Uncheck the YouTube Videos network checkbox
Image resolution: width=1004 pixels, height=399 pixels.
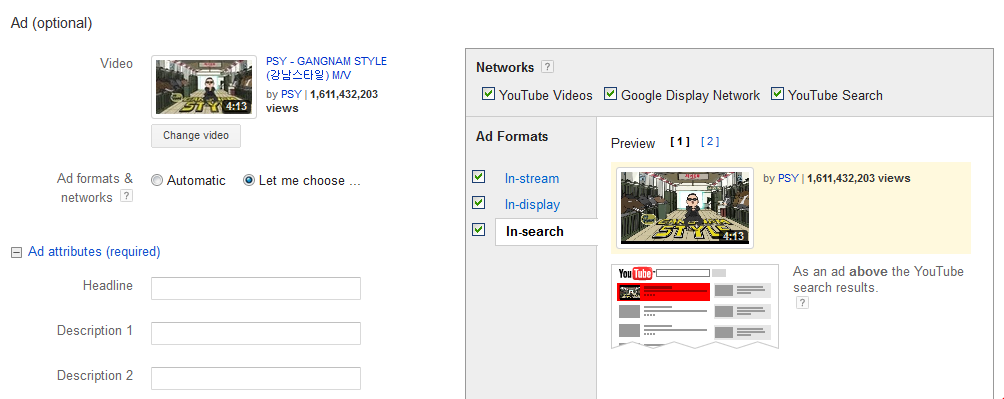point(488,94)
